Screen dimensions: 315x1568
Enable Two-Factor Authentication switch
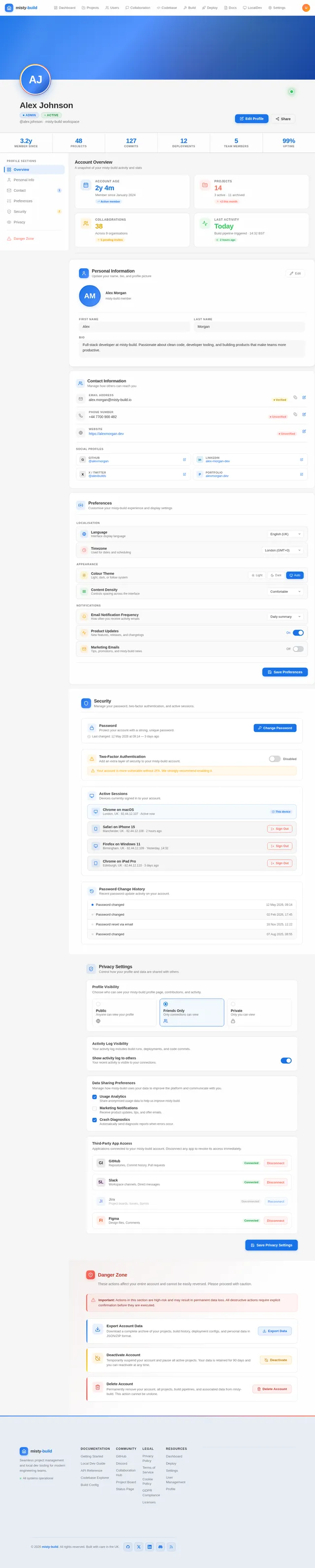coord(275,759)
